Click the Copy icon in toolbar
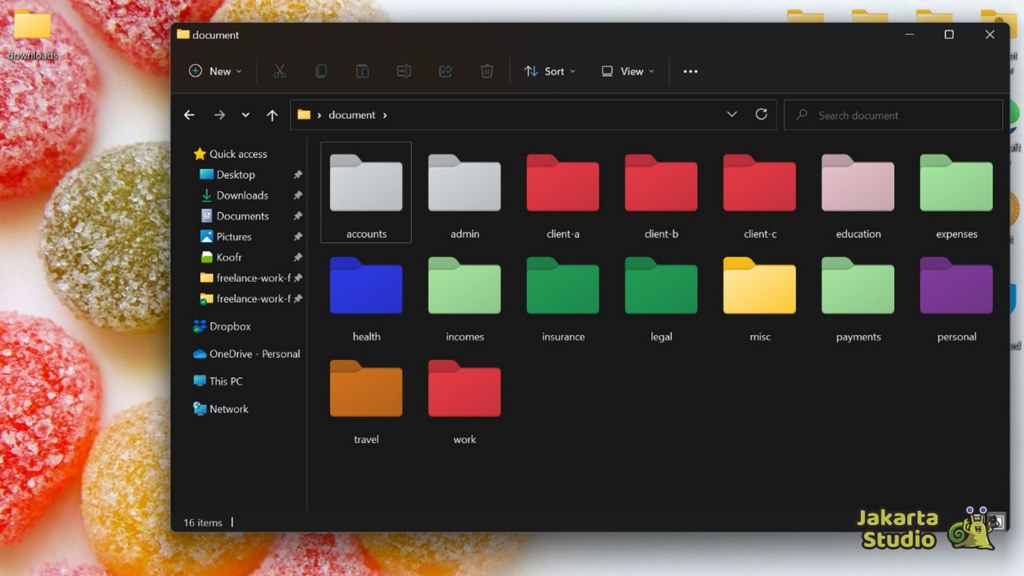 click(321, 71)
